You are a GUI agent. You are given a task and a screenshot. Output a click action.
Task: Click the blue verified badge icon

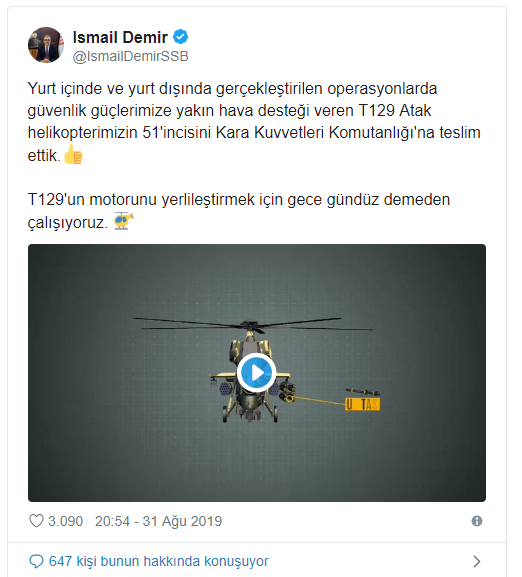[x=181, y=37]
